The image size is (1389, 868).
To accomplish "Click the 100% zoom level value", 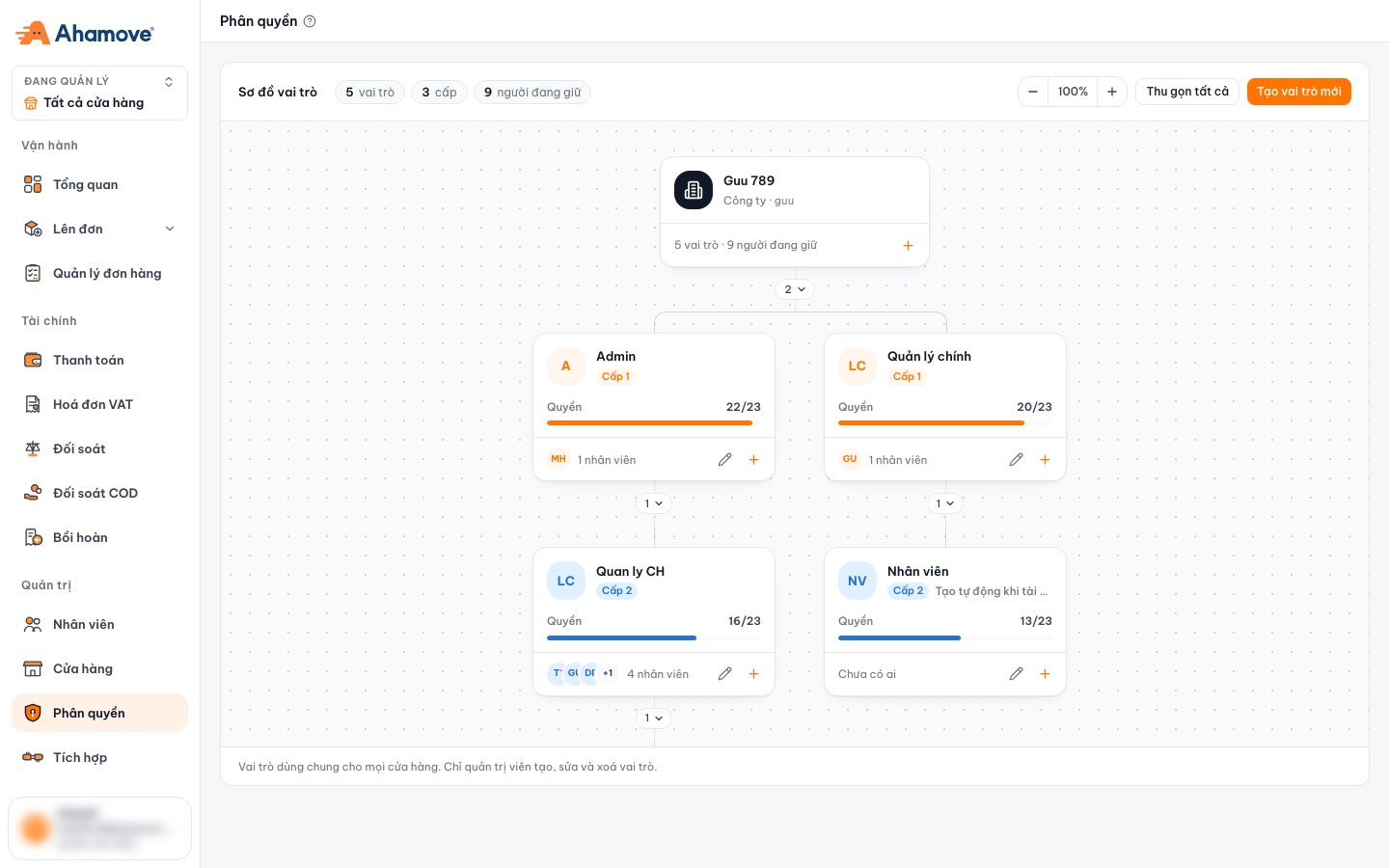I will pos(1073,92).
